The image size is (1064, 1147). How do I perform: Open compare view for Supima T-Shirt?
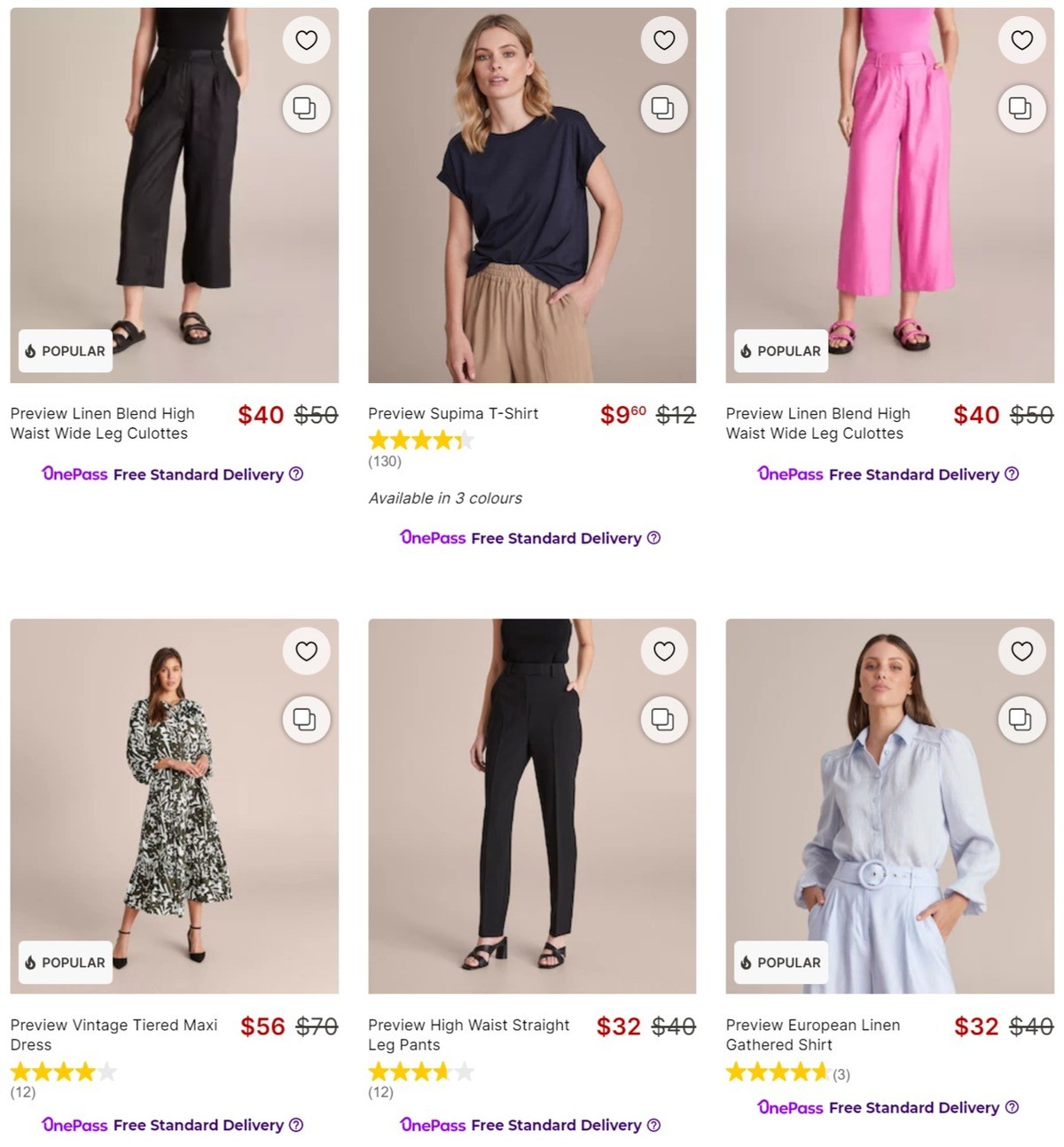click(x=663, y=108)
